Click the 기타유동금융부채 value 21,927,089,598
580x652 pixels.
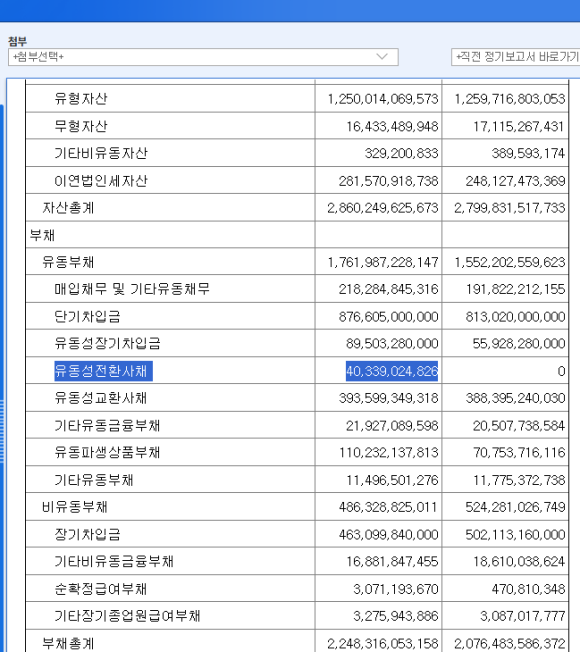click(392, 425)
